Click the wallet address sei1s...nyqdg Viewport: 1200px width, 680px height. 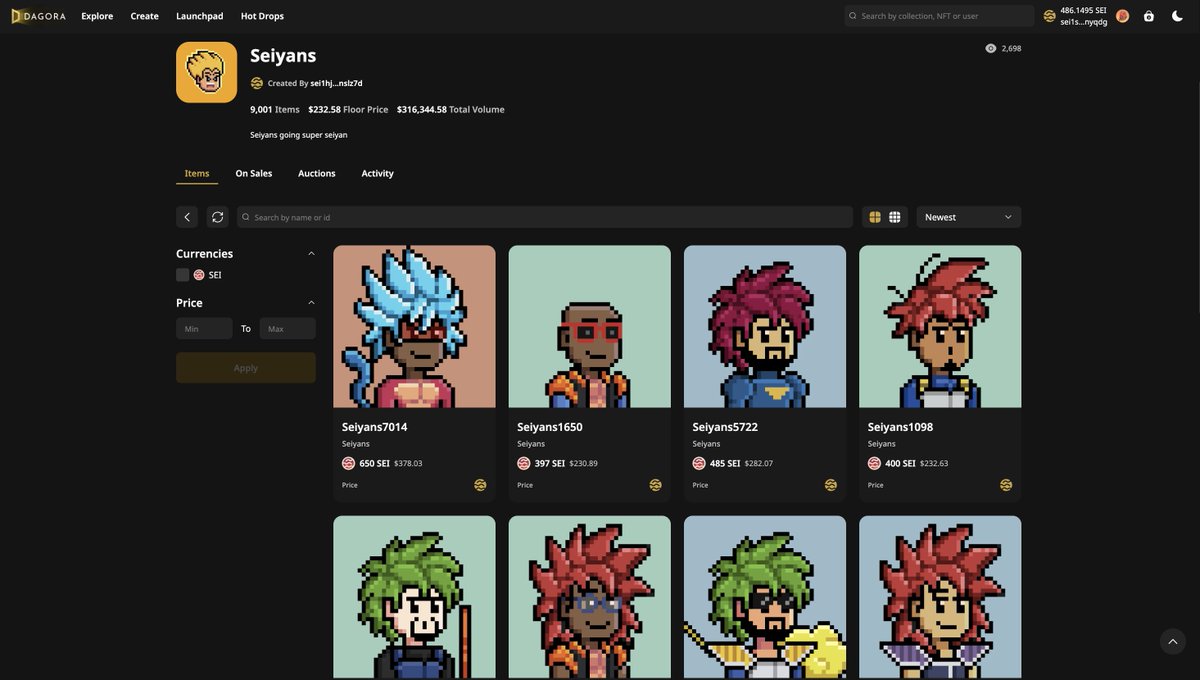pos(1084,22)
